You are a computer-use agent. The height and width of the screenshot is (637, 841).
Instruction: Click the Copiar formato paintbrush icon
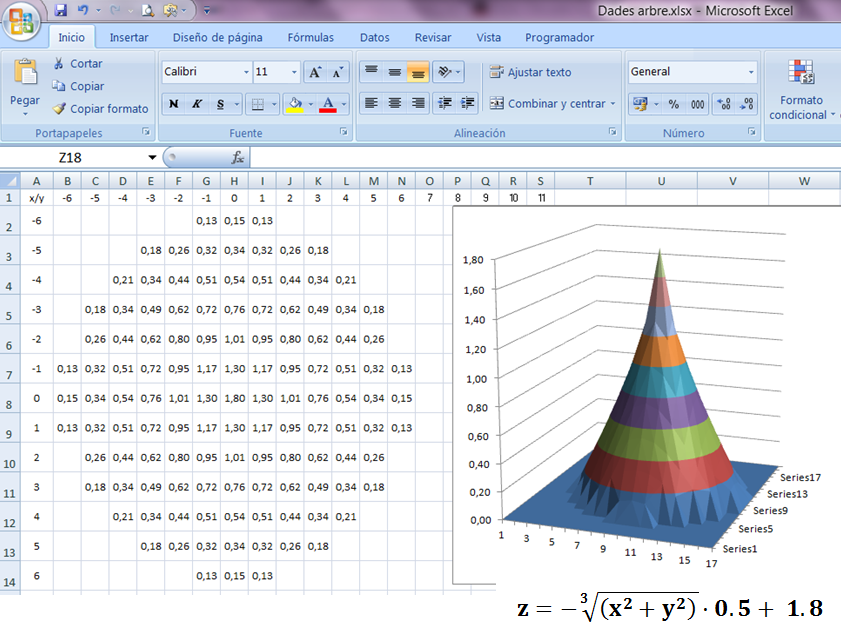pos(60,108)
